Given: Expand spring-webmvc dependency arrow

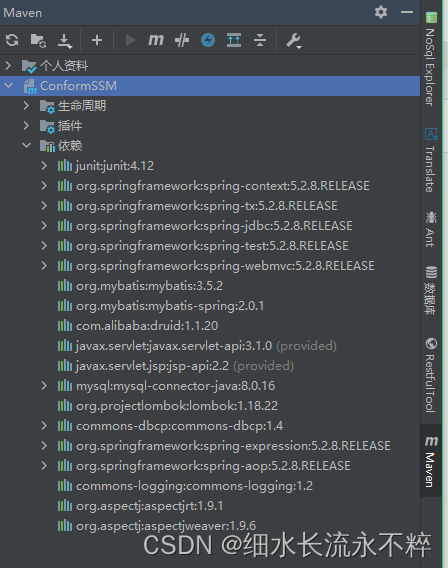Looking at the screenshot, I should tap(44, 266).
